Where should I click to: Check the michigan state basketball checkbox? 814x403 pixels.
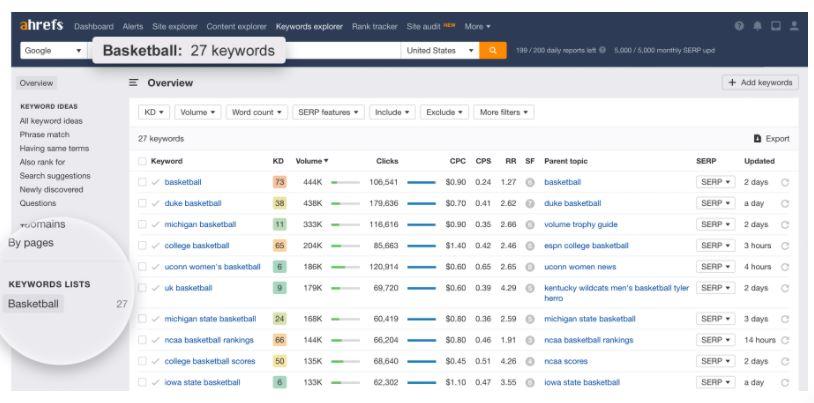(x=142, y=319)
